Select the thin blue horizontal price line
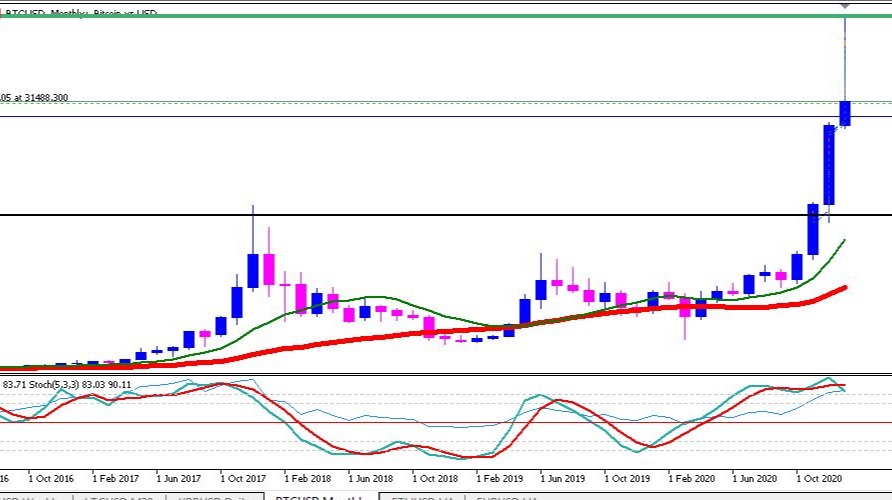 point(446,117)
